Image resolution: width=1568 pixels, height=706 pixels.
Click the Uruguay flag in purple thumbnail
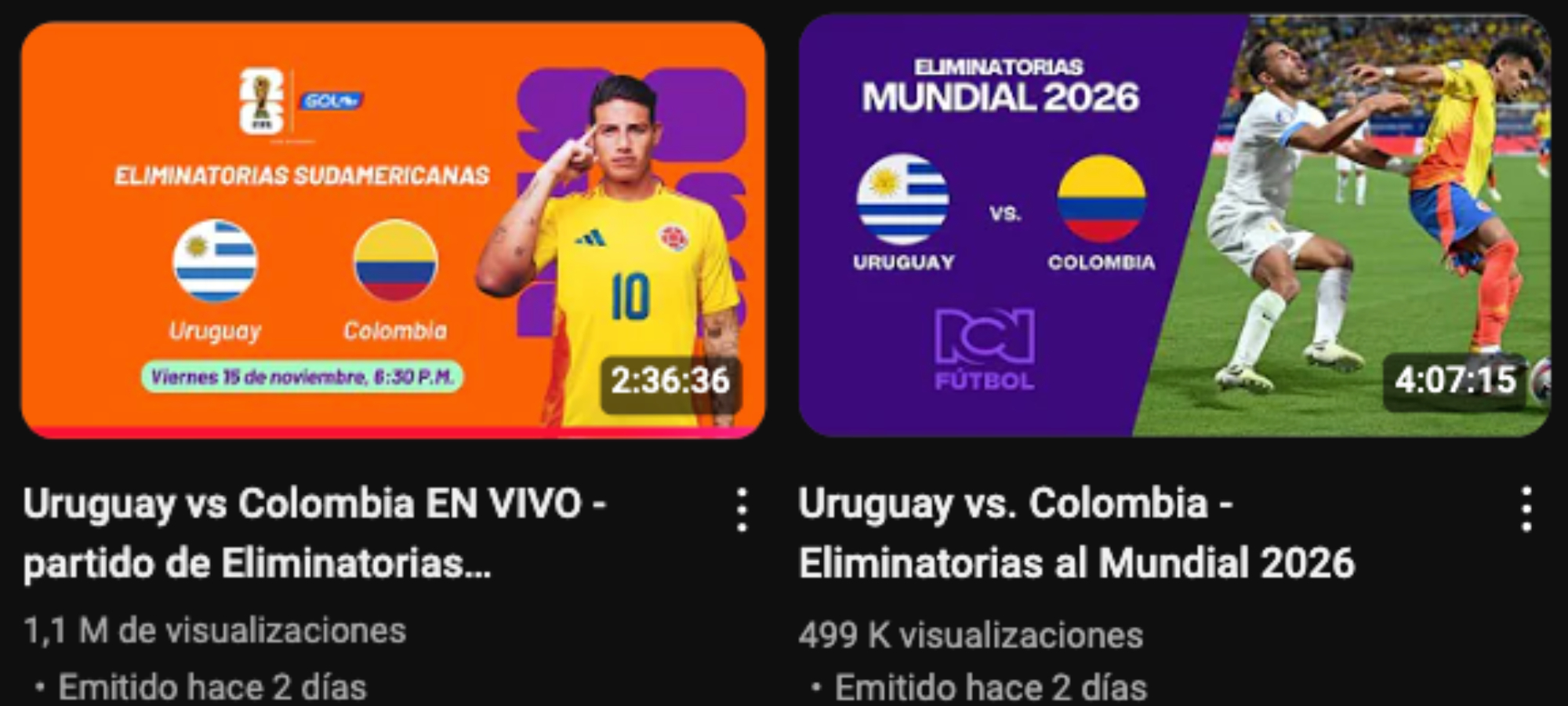coord(903,199)
